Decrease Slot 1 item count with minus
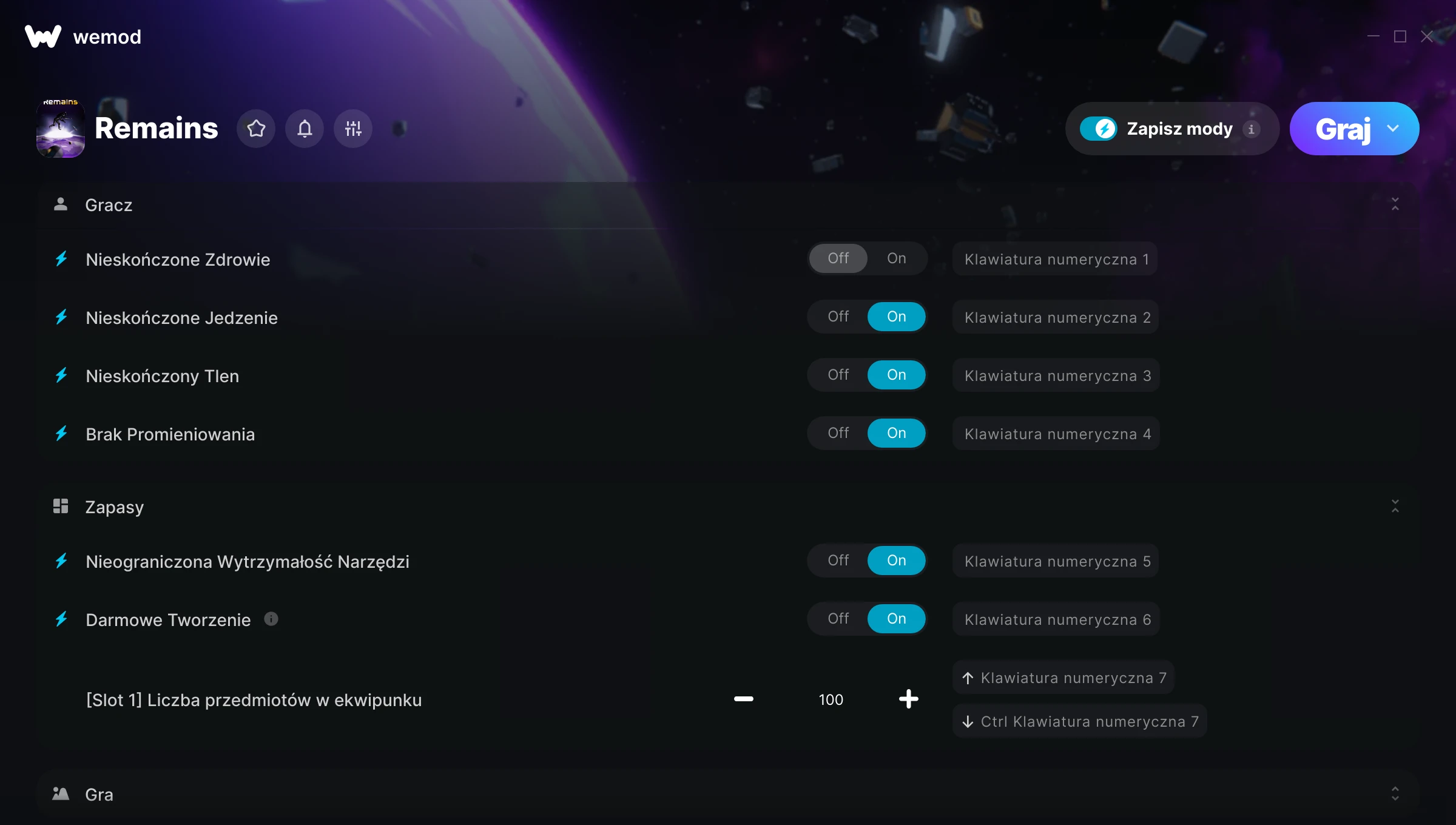Screen dimensions: 1456x825 (744, 699)
